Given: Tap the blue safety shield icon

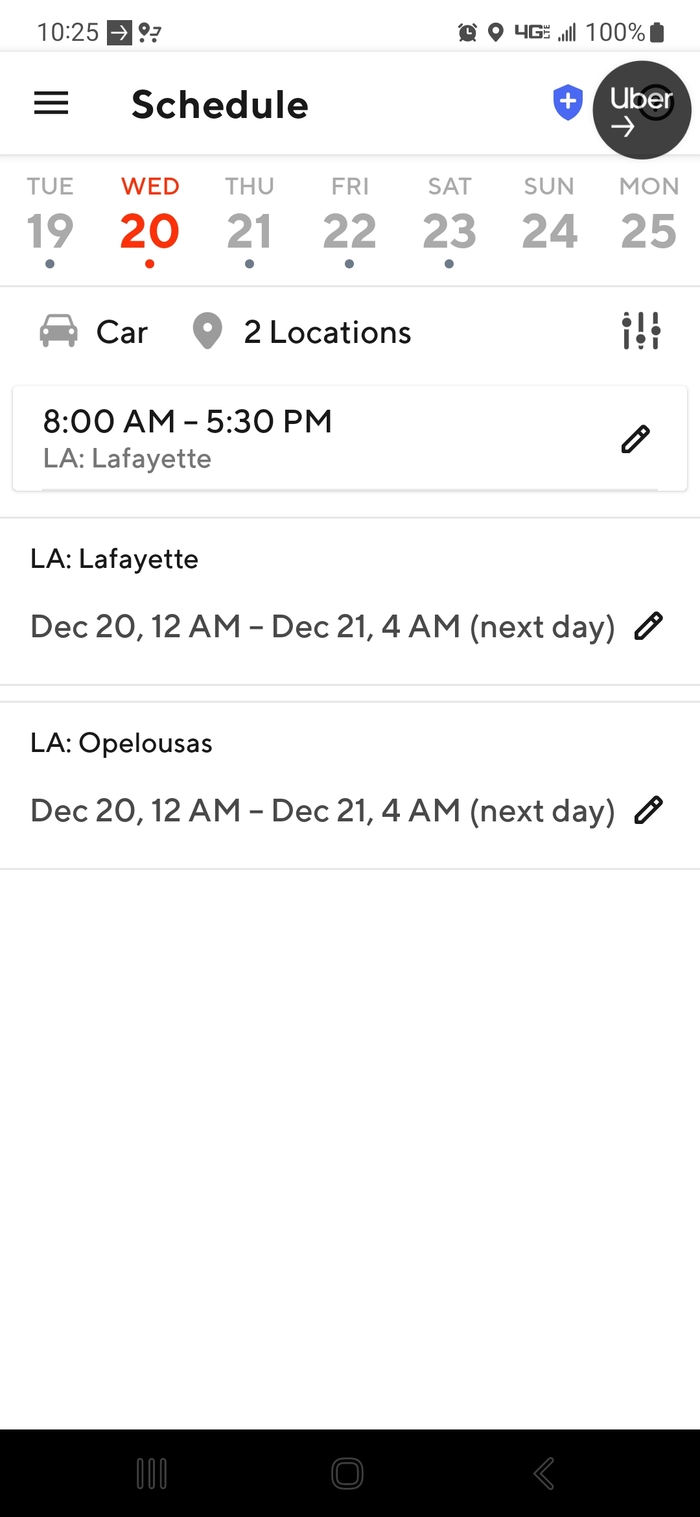Looking at the screenshot, I should [568, 102].
